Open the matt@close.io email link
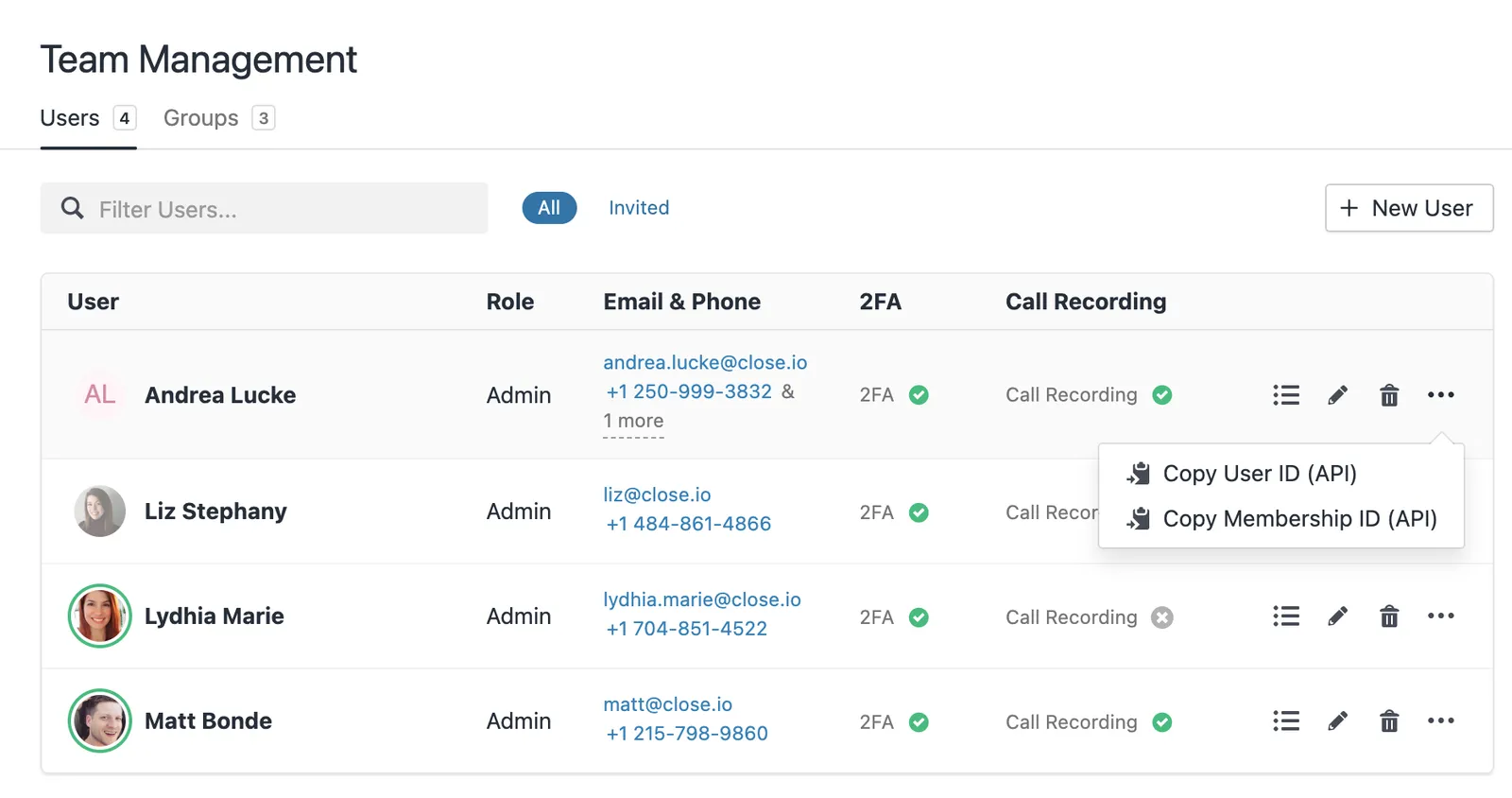The width and height of the screenshot is (1512, 798). pyautogui.click(x=667, y=704)
